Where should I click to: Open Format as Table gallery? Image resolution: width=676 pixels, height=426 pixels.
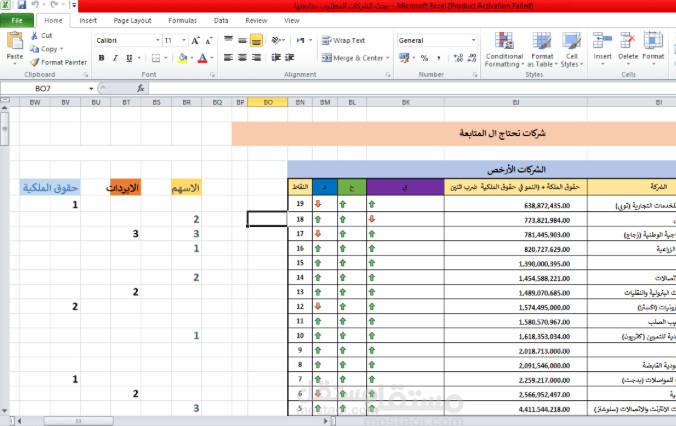point(542,50)
